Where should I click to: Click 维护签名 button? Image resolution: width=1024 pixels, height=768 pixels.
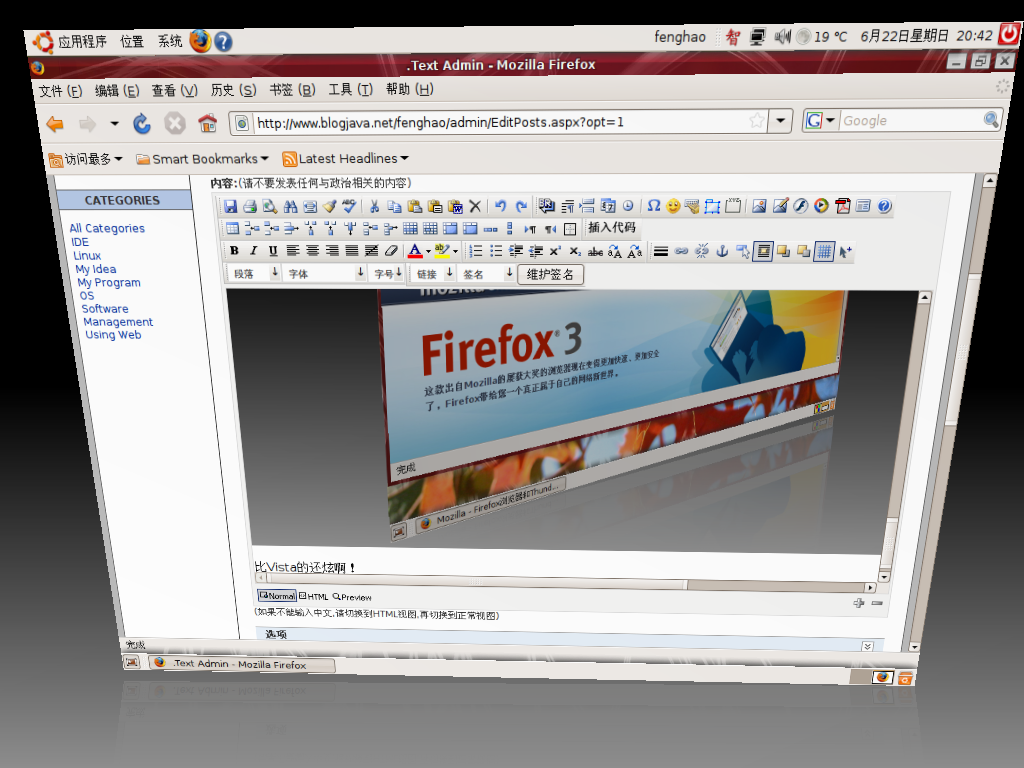(550, 275)
